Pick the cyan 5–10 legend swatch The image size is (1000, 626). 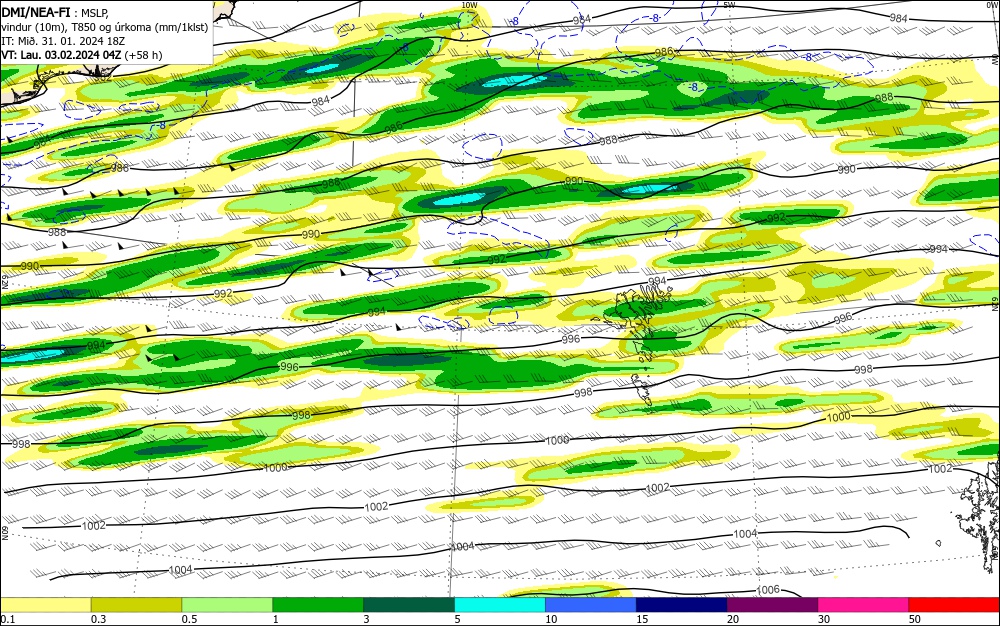tap(500, 605)
